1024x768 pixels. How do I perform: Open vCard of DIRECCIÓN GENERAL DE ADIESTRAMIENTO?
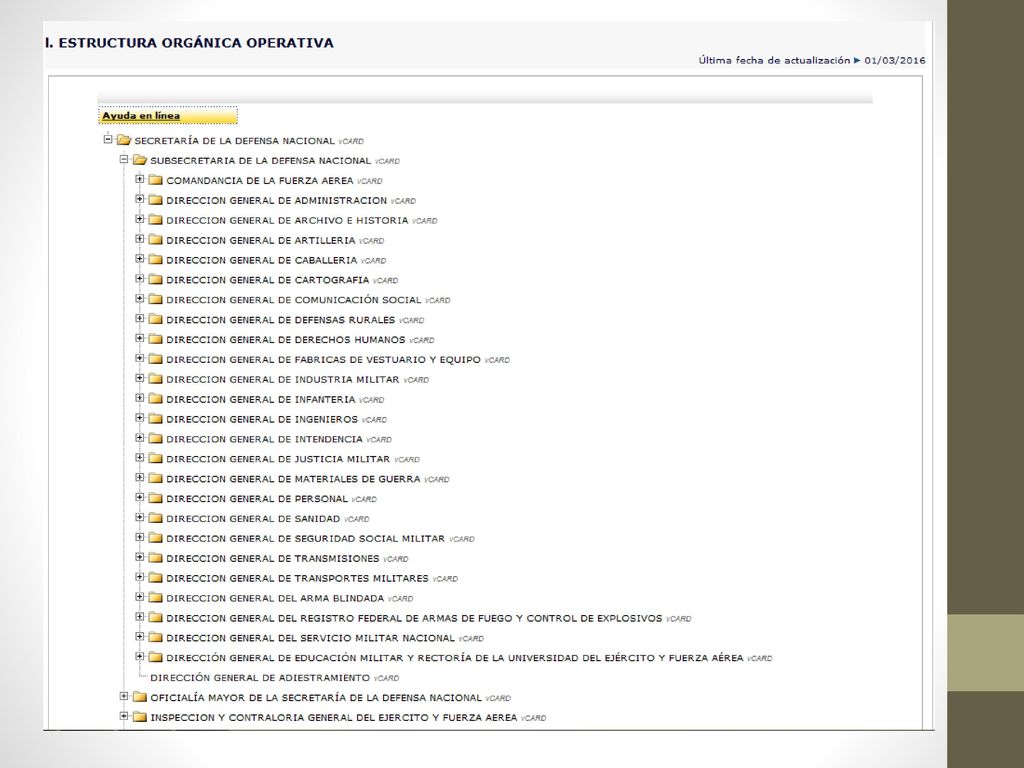387,679
